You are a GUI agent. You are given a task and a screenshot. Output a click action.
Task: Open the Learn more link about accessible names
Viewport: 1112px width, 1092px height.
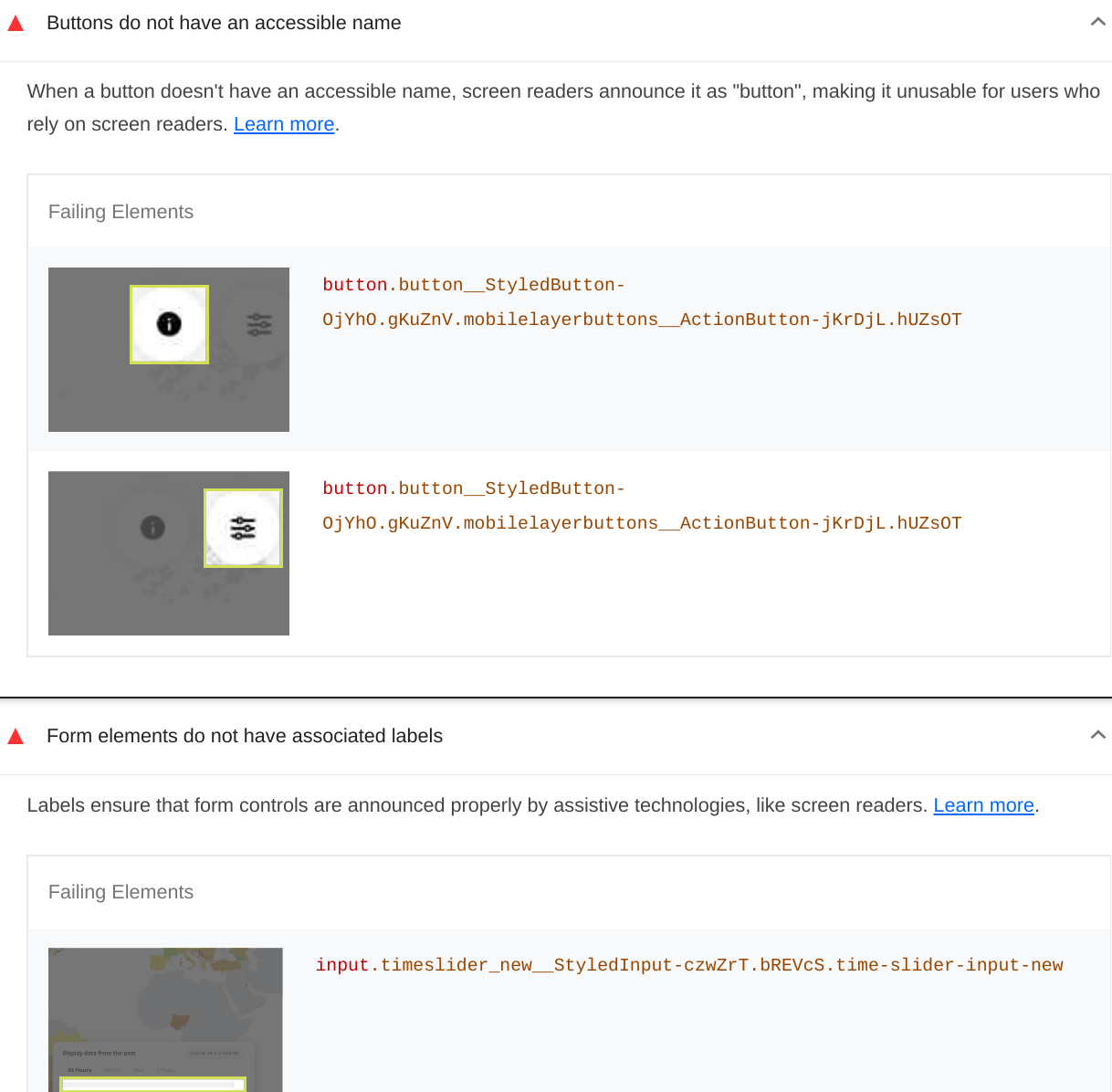(x=284, y=123)
